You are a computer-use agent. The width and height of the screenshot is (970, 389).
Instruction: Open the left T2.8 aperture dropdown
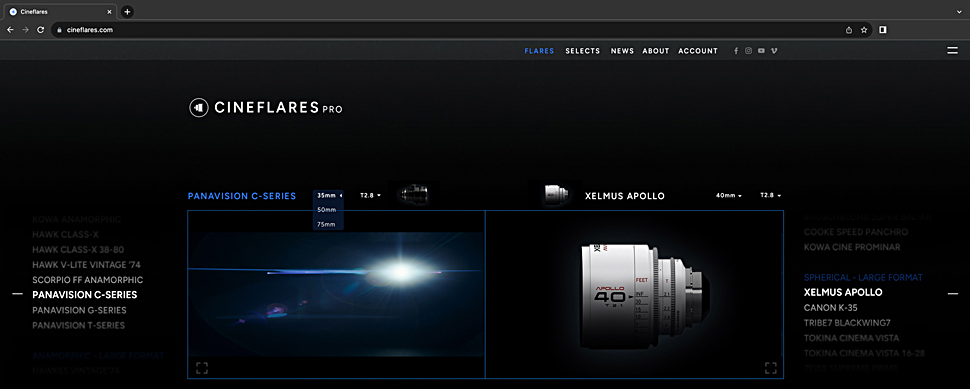pyautogui.click(x=371, y=195)
